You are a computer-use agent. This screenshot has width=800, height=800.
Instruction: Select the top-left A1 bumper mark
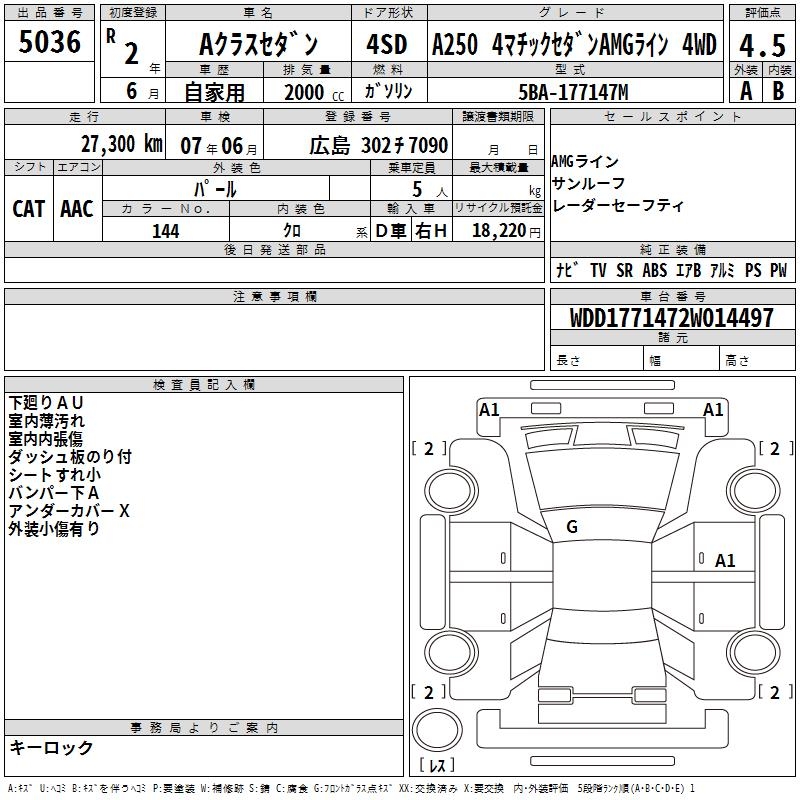489,409
